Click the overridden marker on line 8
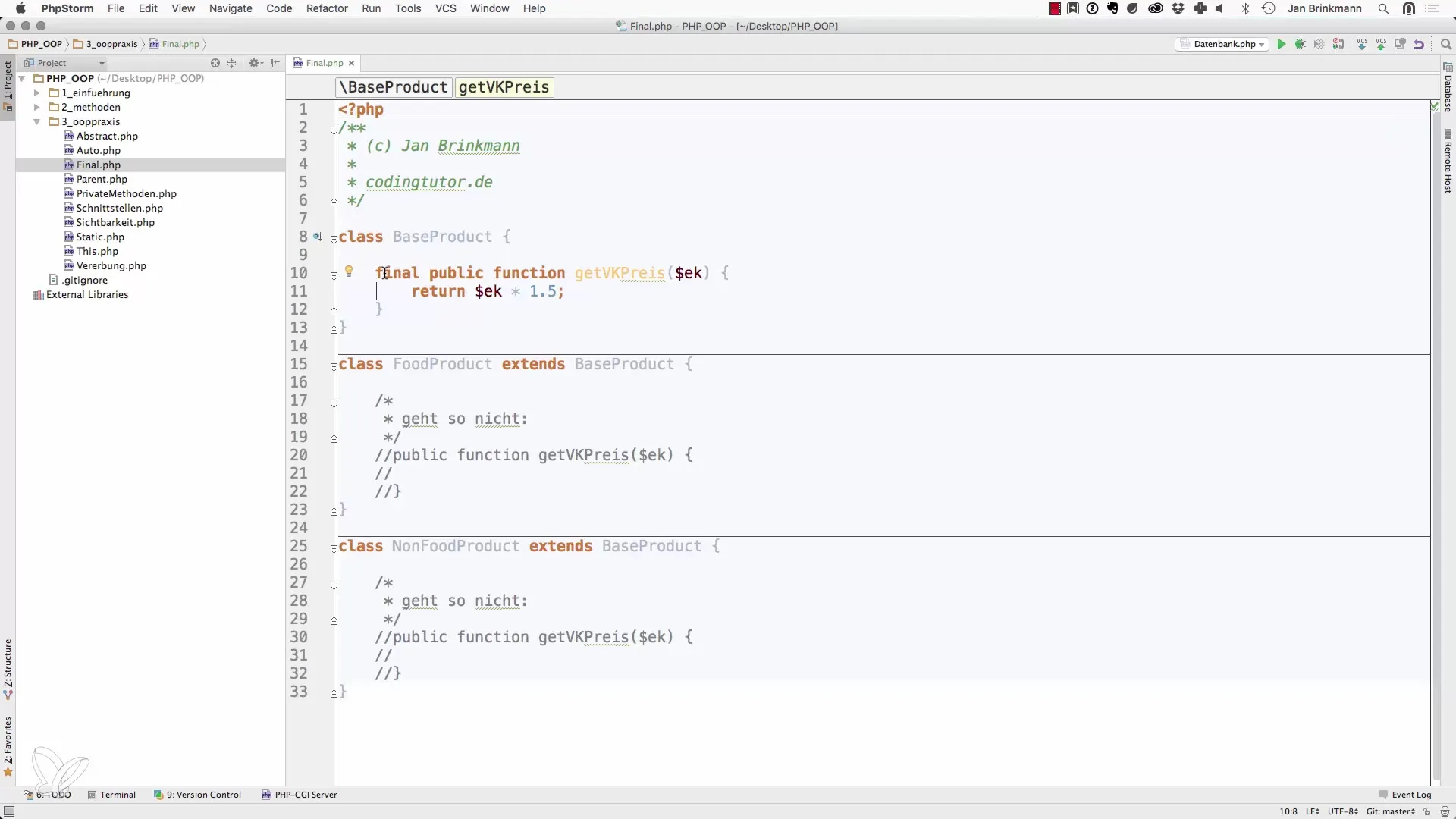 click(318, 237)
